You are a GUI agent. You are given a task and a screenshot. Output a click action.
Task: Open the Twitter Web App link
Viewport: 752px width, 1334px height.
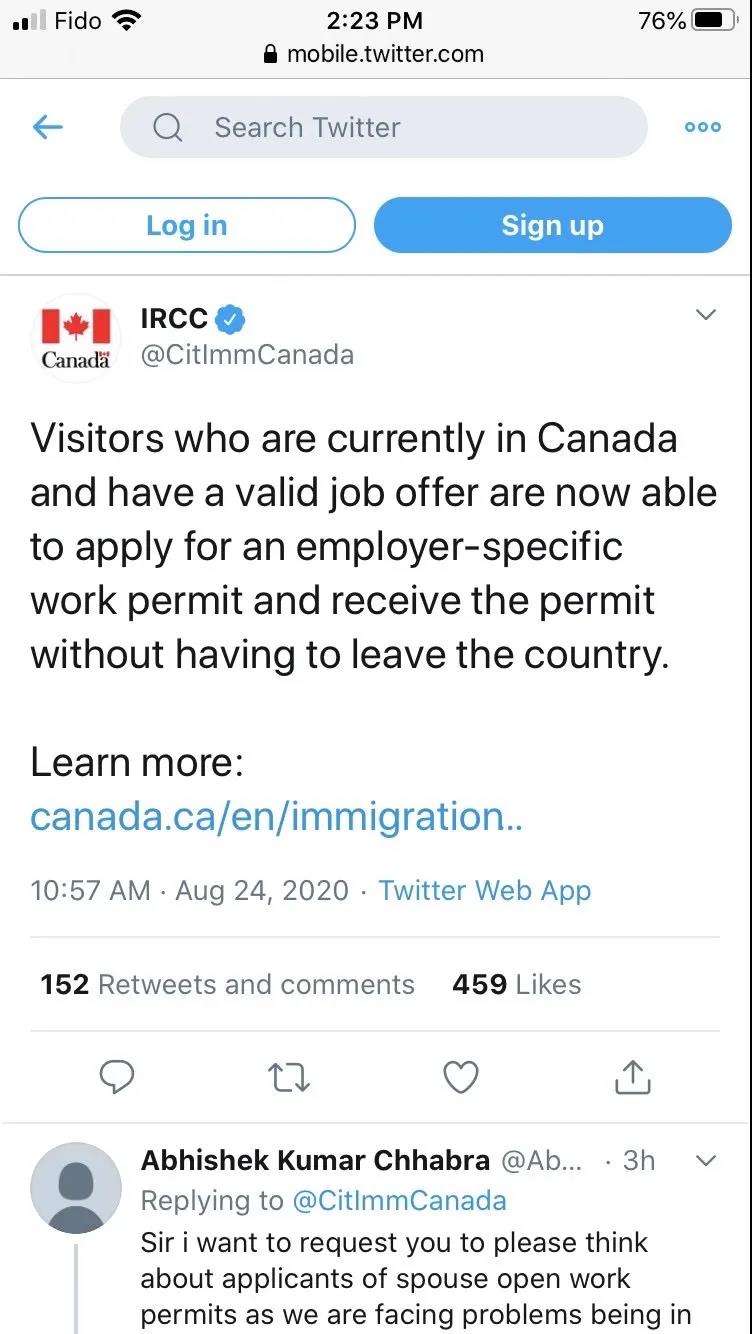(x=485, y=890)
